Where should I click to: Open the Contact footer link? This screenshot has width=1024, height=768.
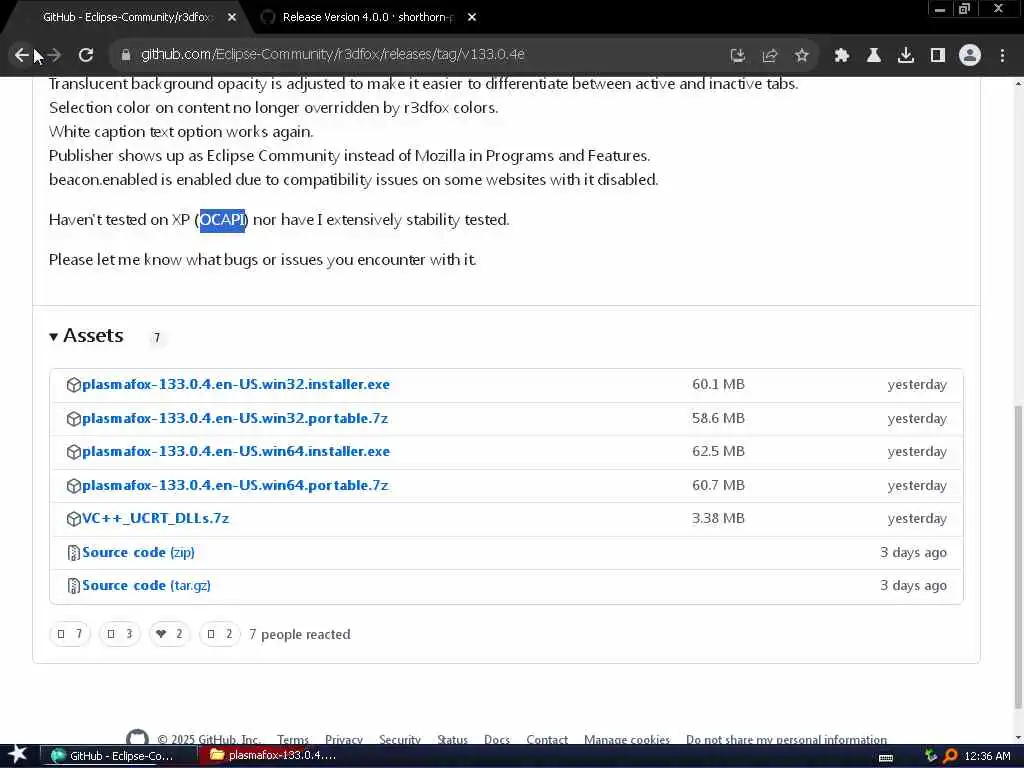point(547,739)
